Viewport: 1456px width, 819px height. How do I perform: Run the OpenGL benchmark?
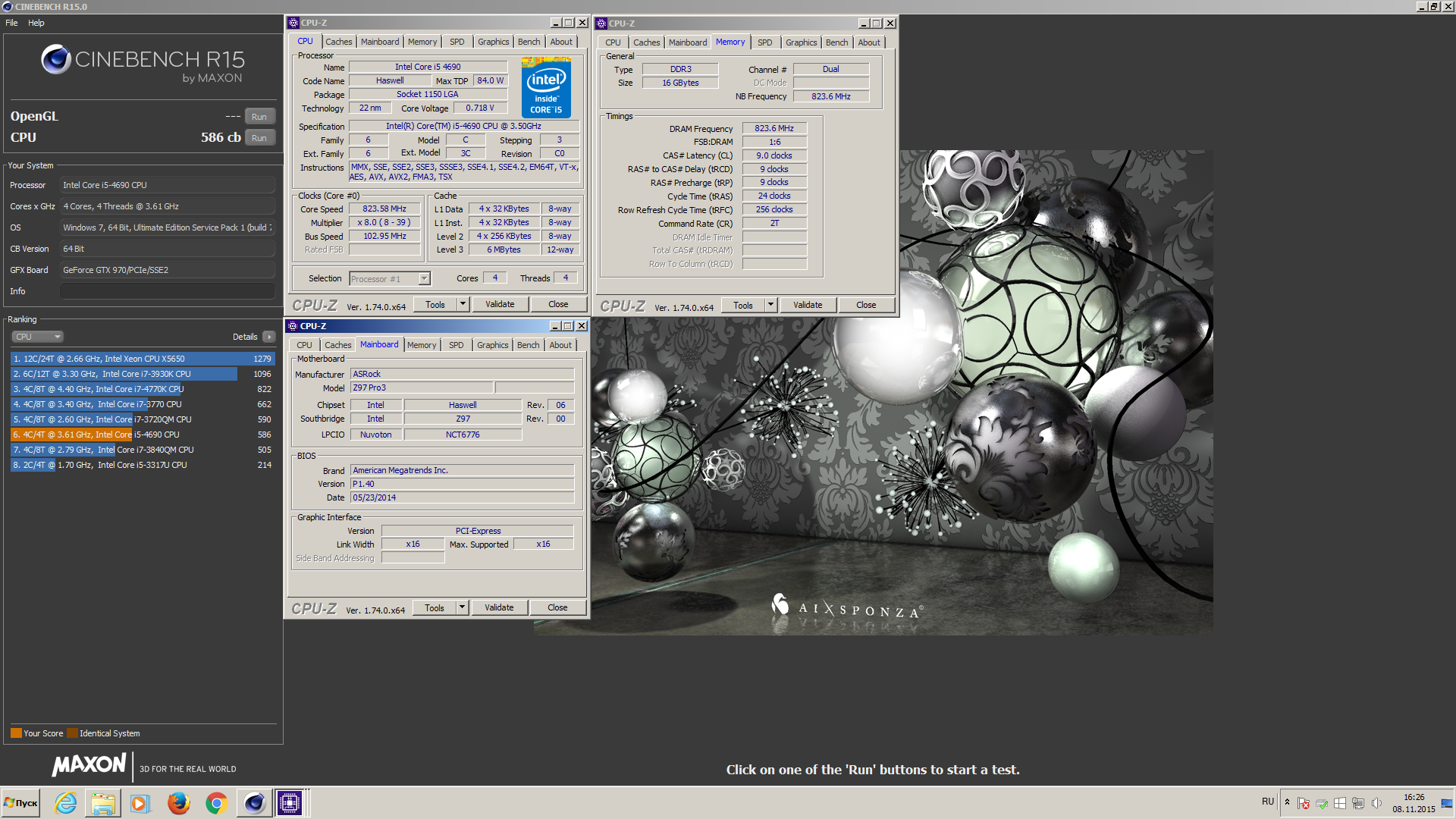(259, 117)
